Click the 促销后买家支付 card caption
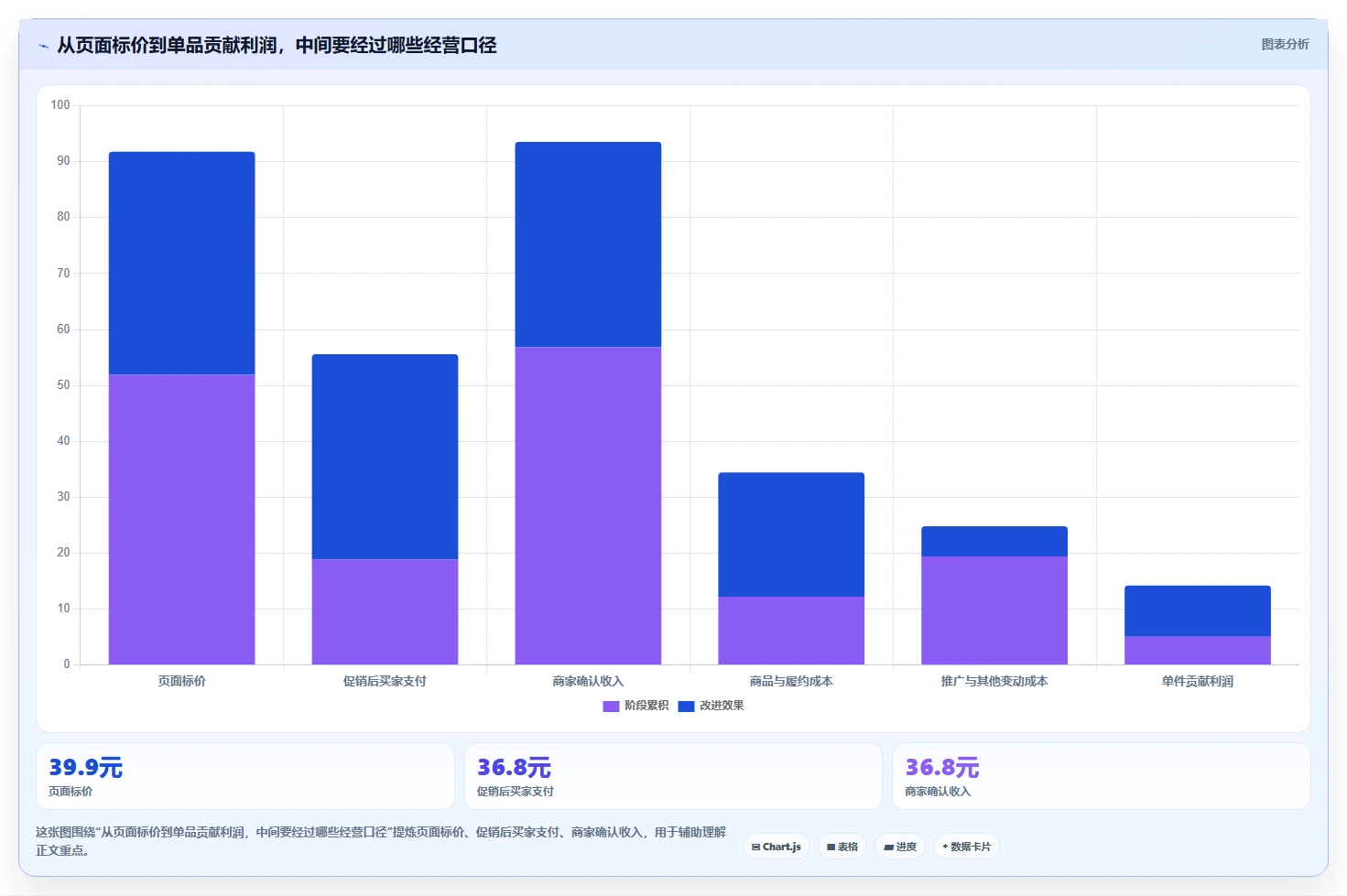This screenshot has width=1347, height=896. [516, 792]
